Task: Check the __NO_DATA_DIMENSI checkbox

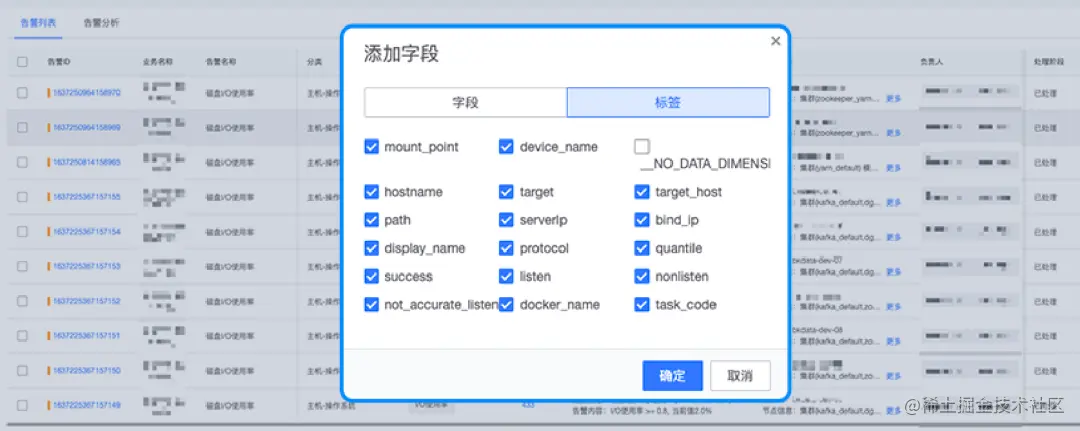Action: pos(642,147)
